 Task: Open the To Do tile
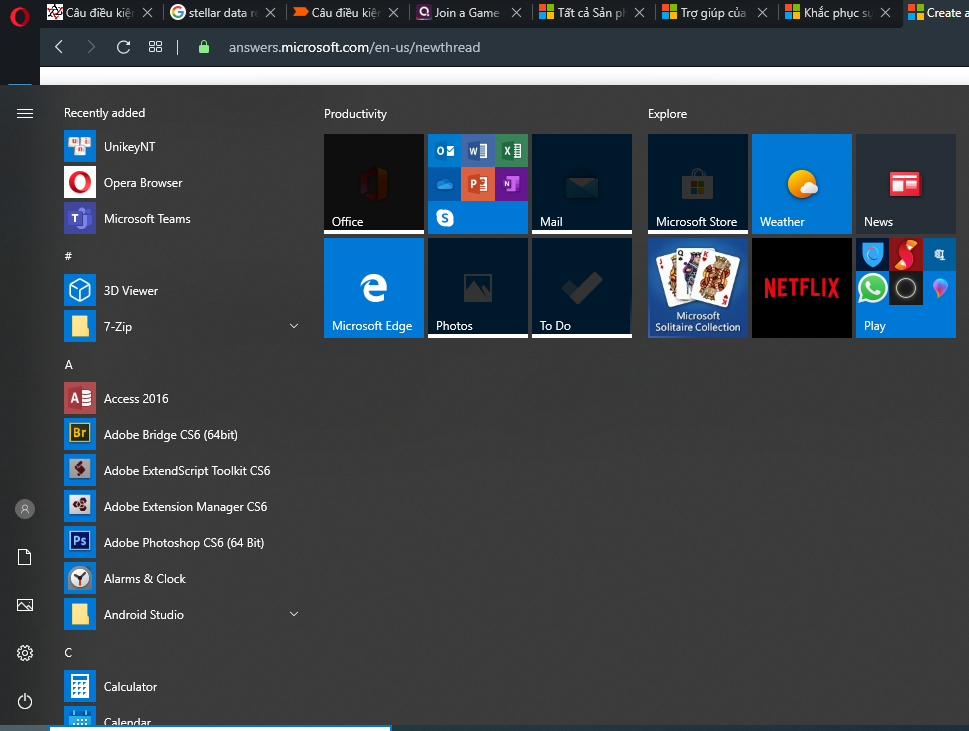coord(582,288)
